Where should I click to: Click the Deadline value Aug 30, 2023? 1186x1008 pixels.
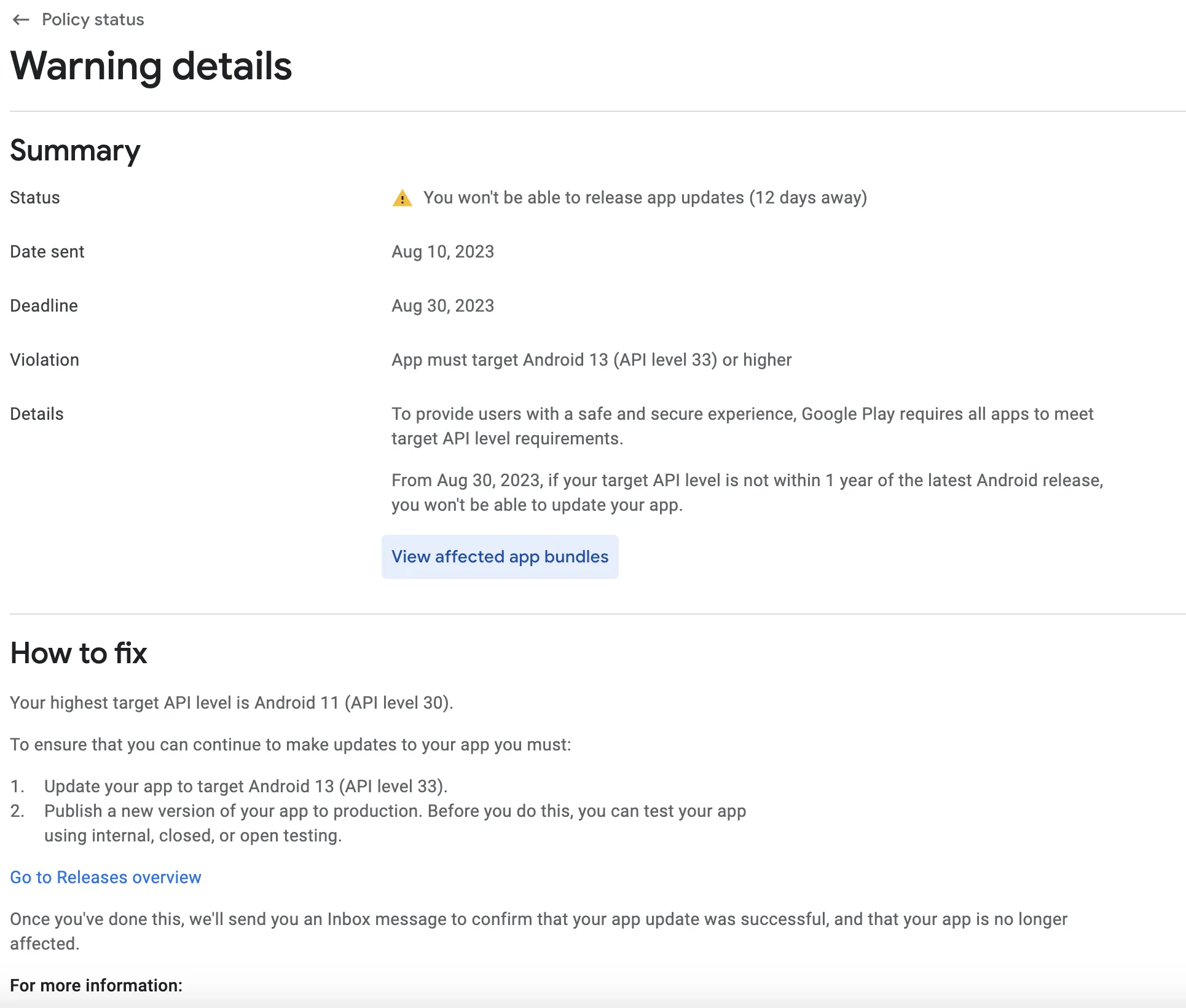(x=442, y=306)
